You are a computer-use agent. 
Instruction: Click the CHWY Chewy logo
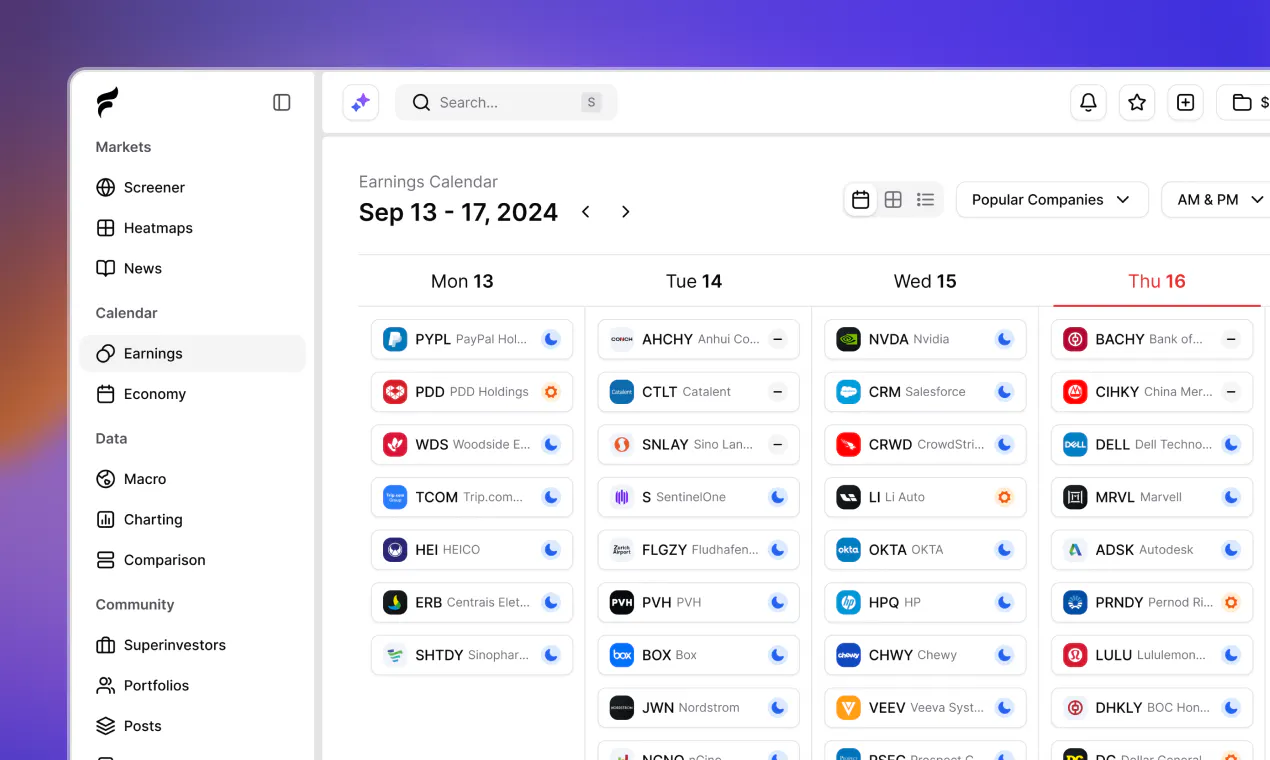click(x=849, y=655)
